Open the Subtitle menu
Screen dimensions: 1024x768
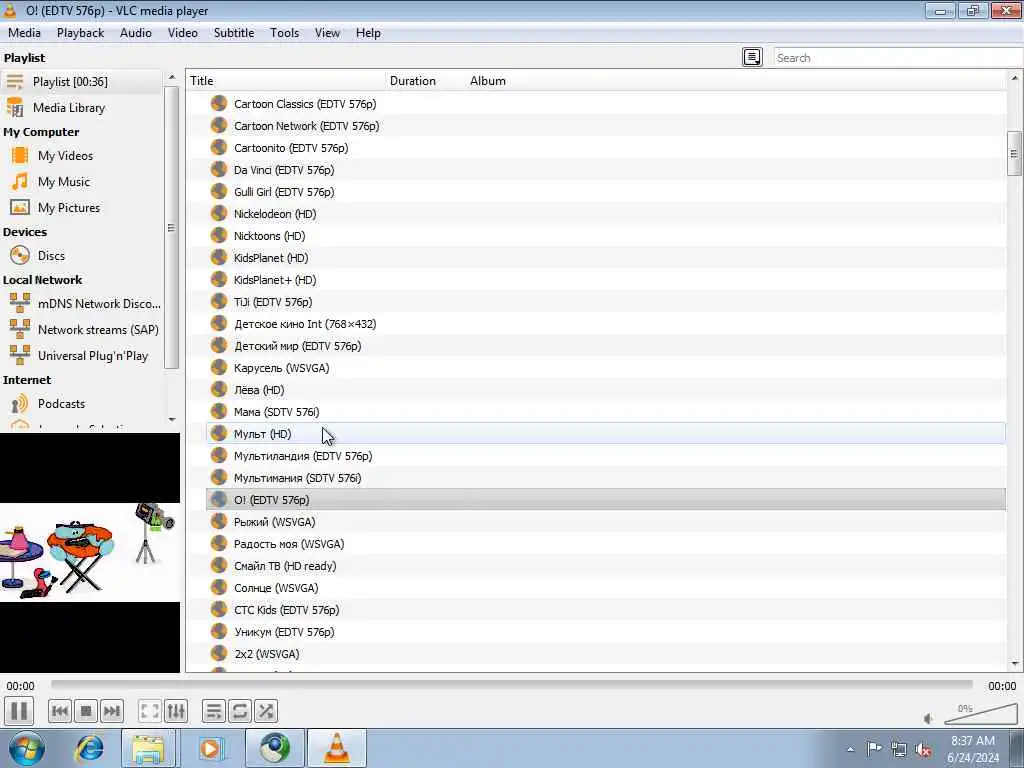coord(234,33)
